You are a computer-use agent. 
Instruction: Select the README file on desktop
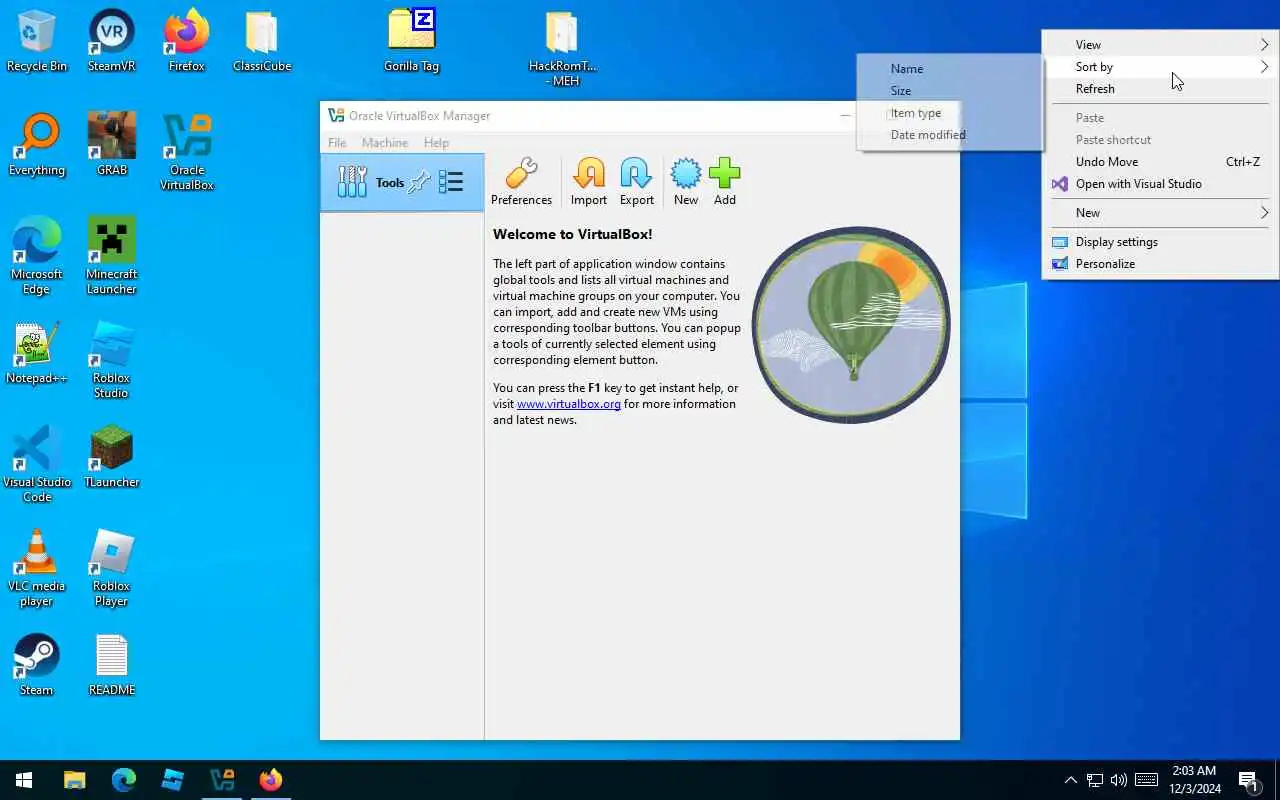tap(112, 666)
